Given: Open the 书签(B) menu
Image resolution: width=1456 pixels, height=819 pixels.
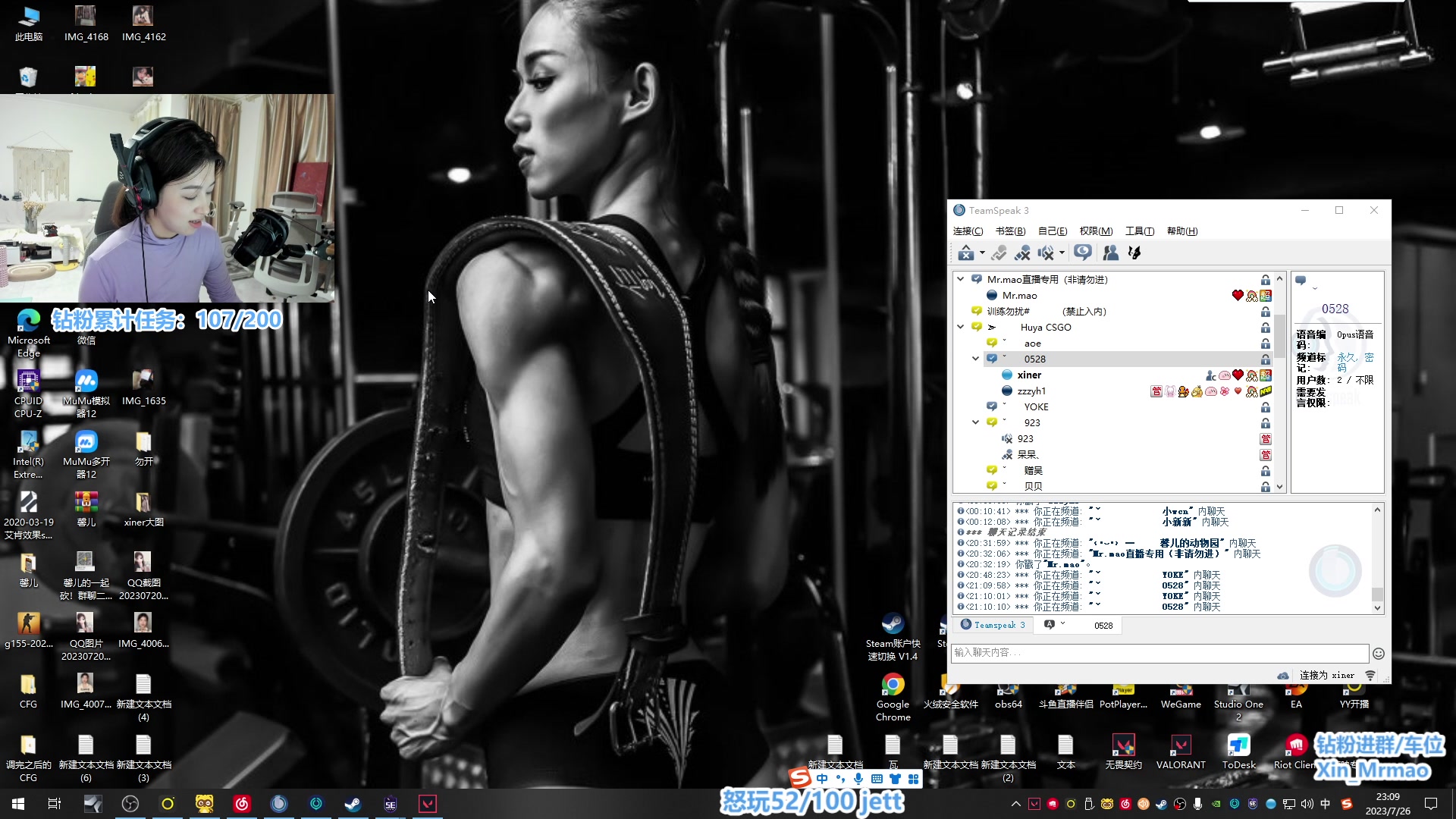Looking at the screenshot, I should pyautogui.click(x=1010, y=231).
